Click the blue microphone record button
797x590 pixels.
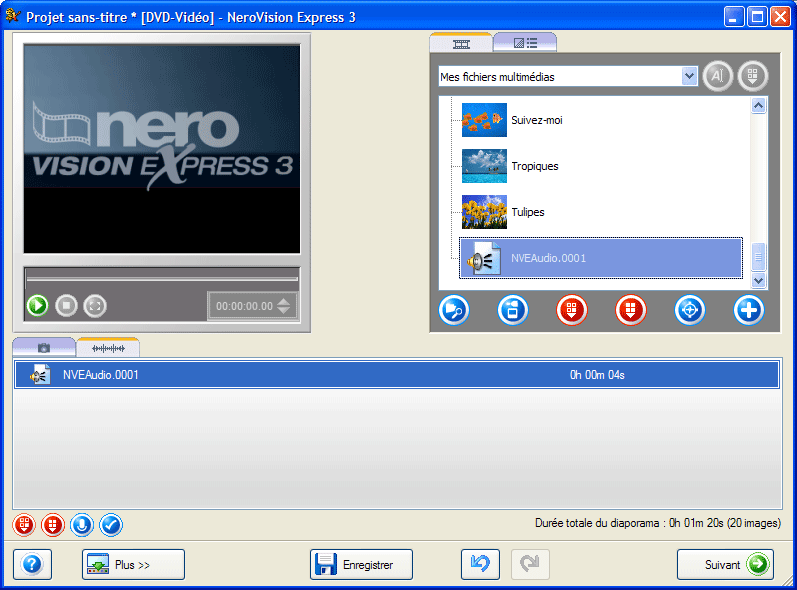pos(82,525)
